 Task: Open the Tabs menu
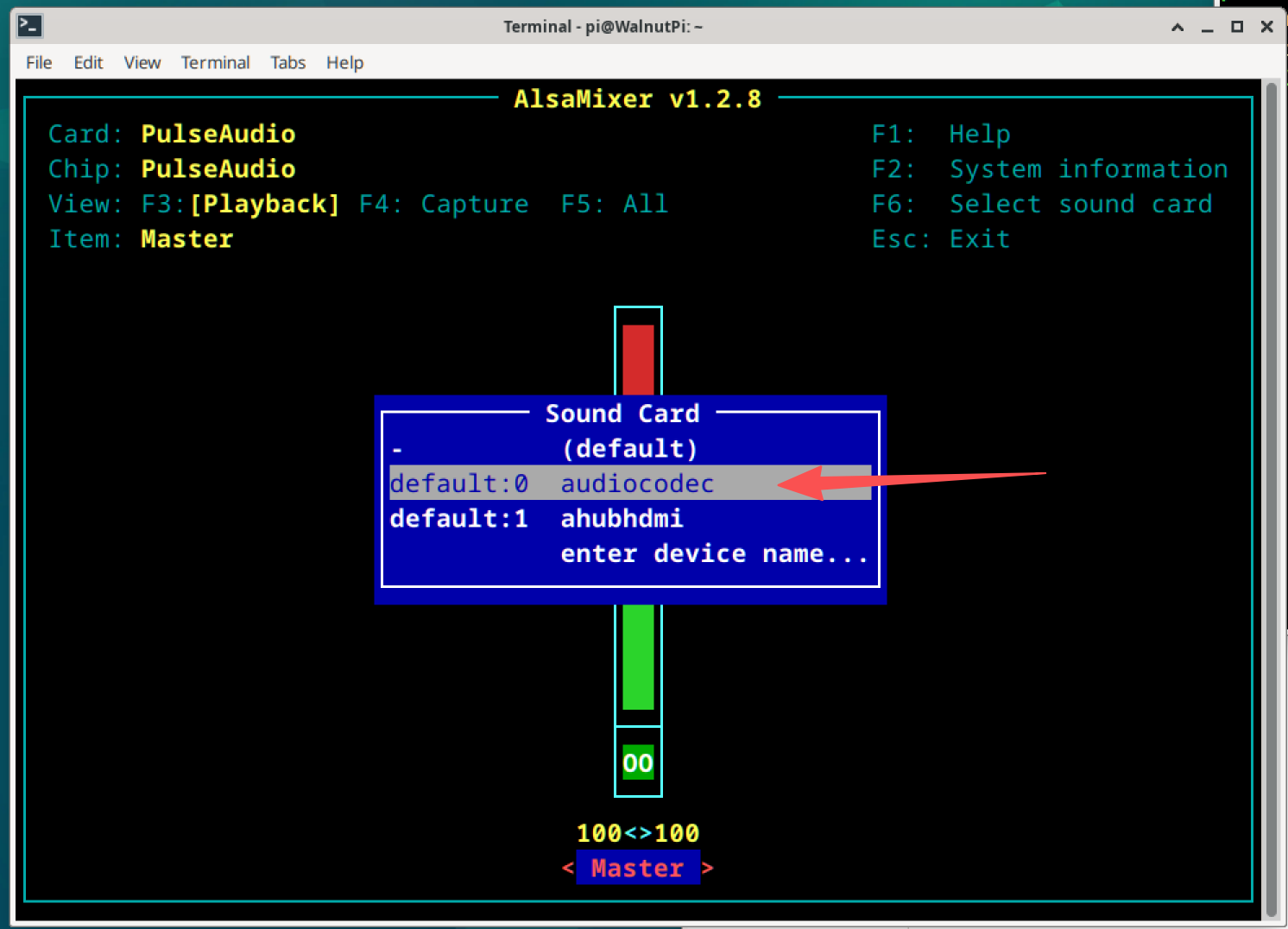tap(287, 62)
